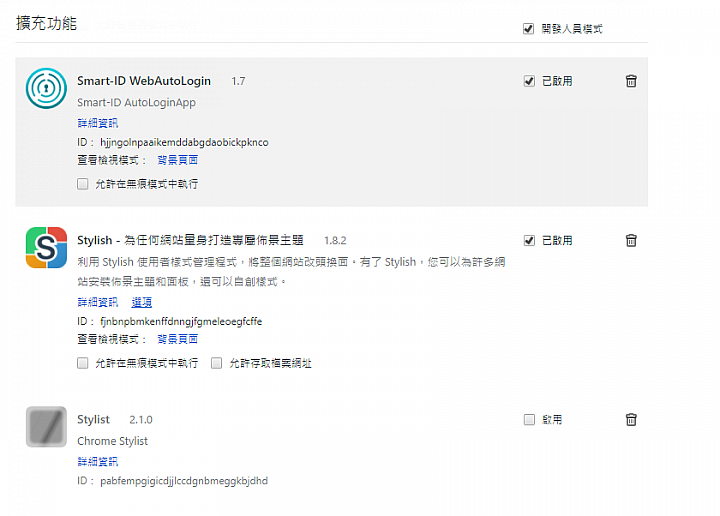The height and width of the screenshot is (516, 720).
Task: Open Stylish 詳細資訊 details link
Action: 97,302
